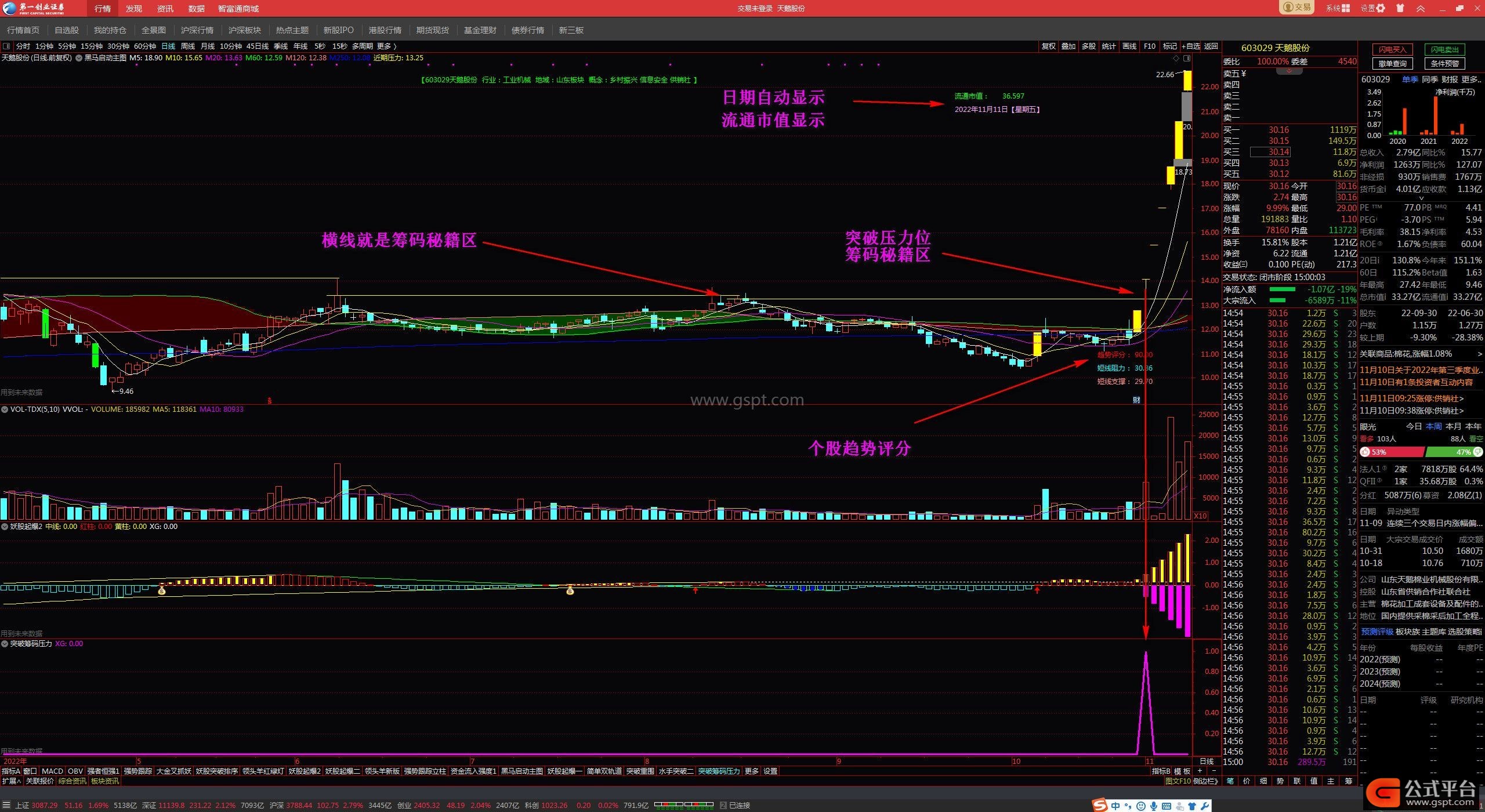Expand financial details chevron under 货币金

(1421, 198)
